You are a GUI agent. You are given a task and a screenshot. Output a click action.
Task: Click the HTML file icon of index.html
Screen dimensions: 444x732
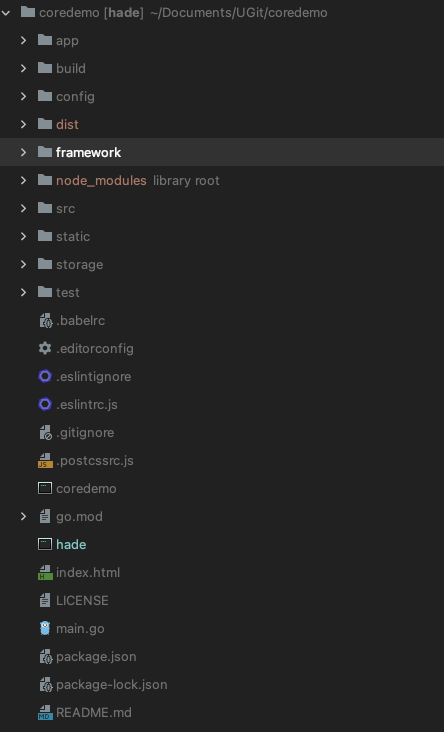click(45, 572)
